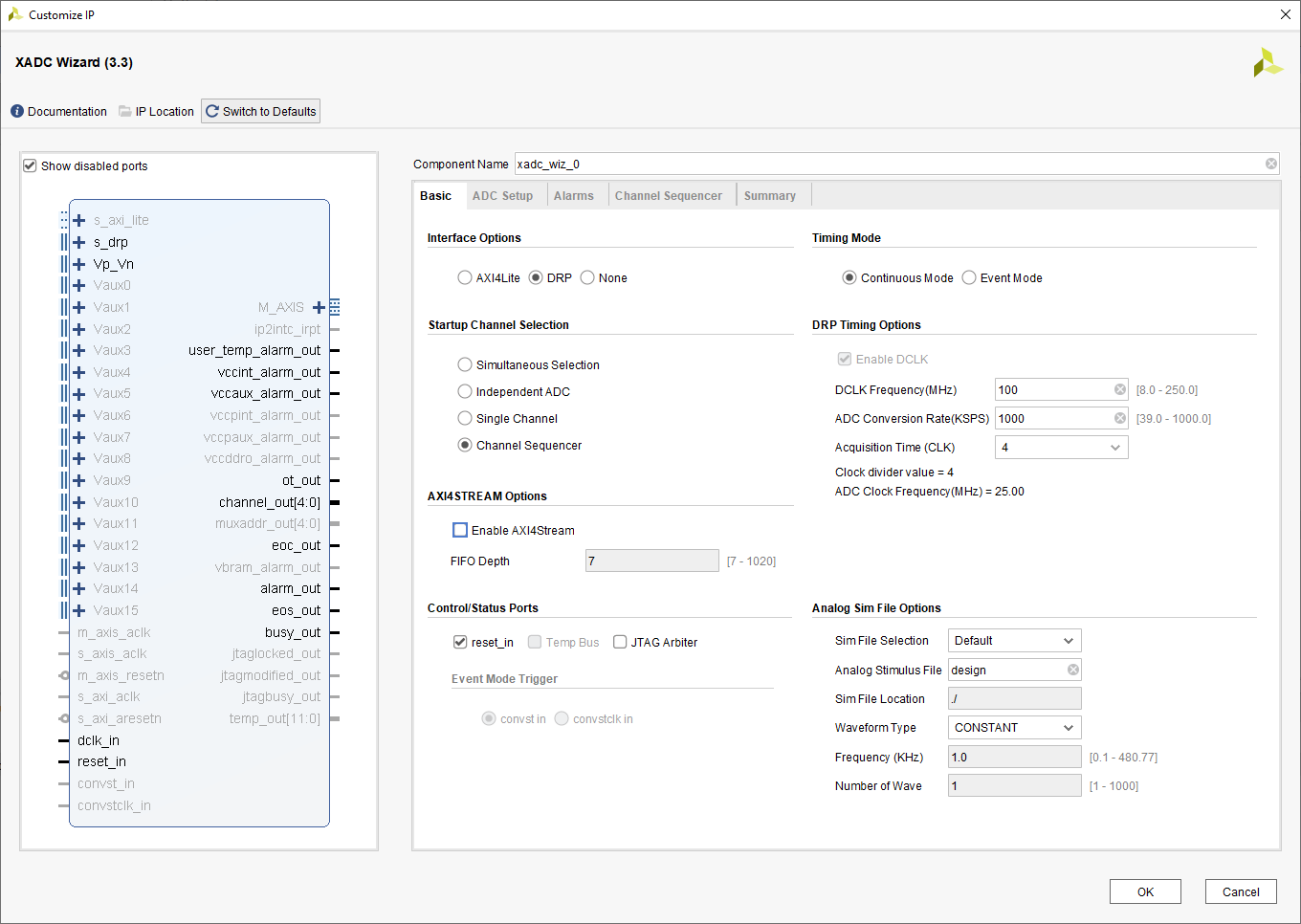This screenshot has width=1301, height=924.
Task: Expand the Vaux1 port plus icon
Action: (79, 307)
